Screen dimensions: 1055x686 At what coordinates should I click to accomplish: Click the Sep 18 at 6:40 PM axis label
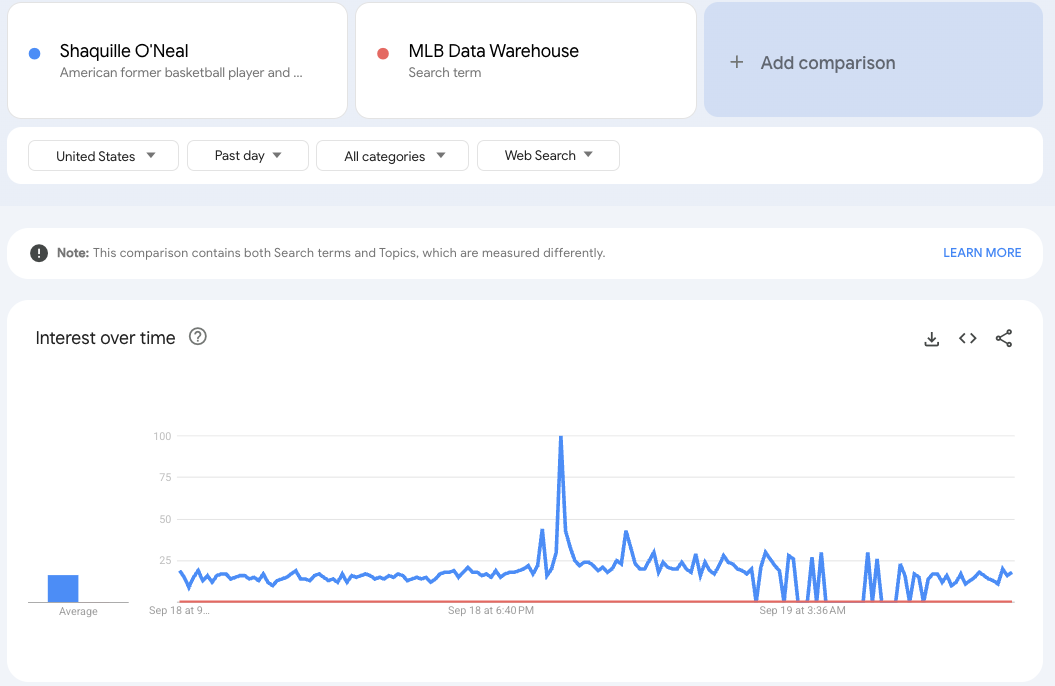(x=490, y=611)
